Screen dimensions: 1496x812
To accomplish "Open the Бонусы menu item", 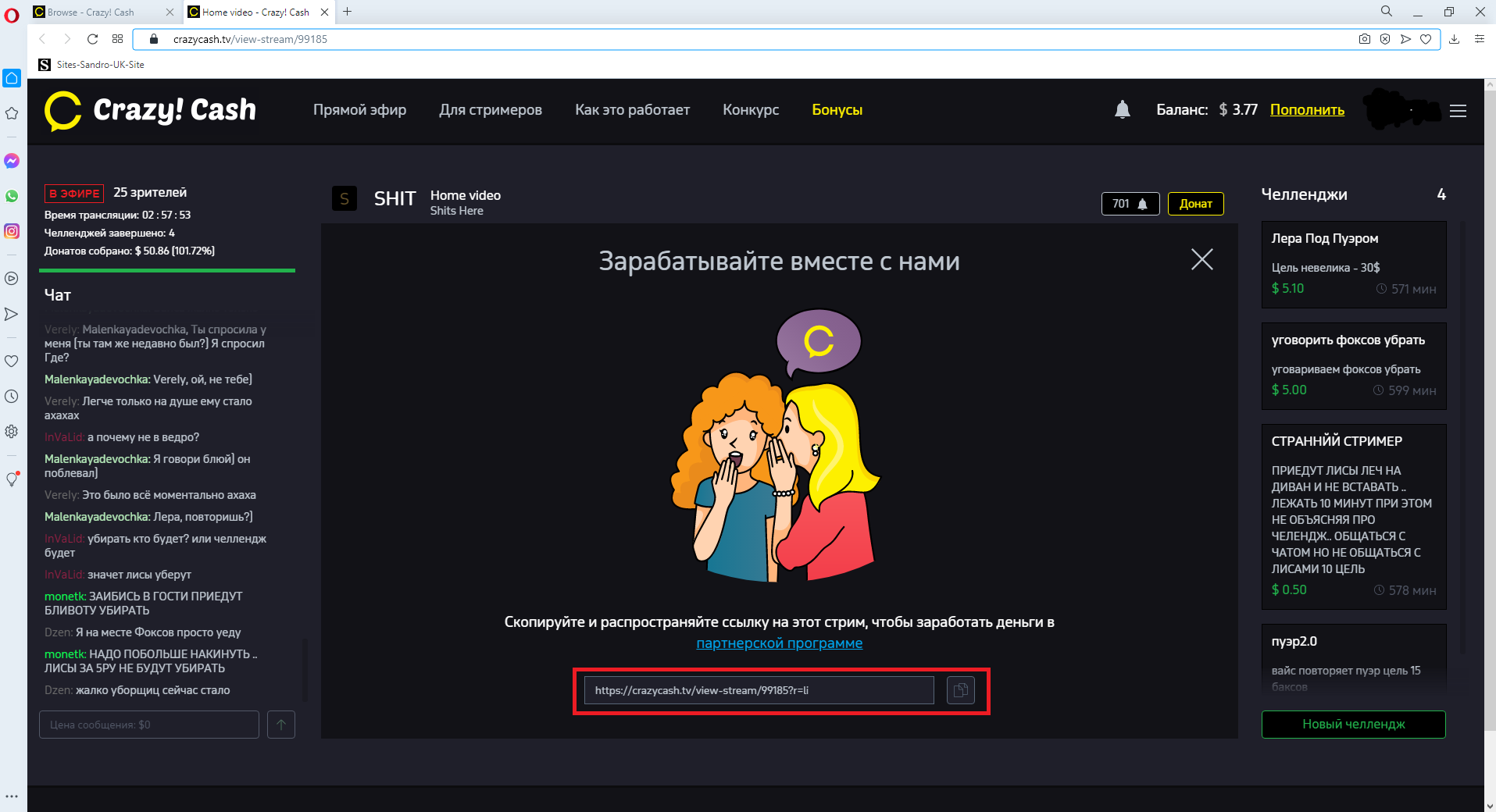I will coord(837,110).
